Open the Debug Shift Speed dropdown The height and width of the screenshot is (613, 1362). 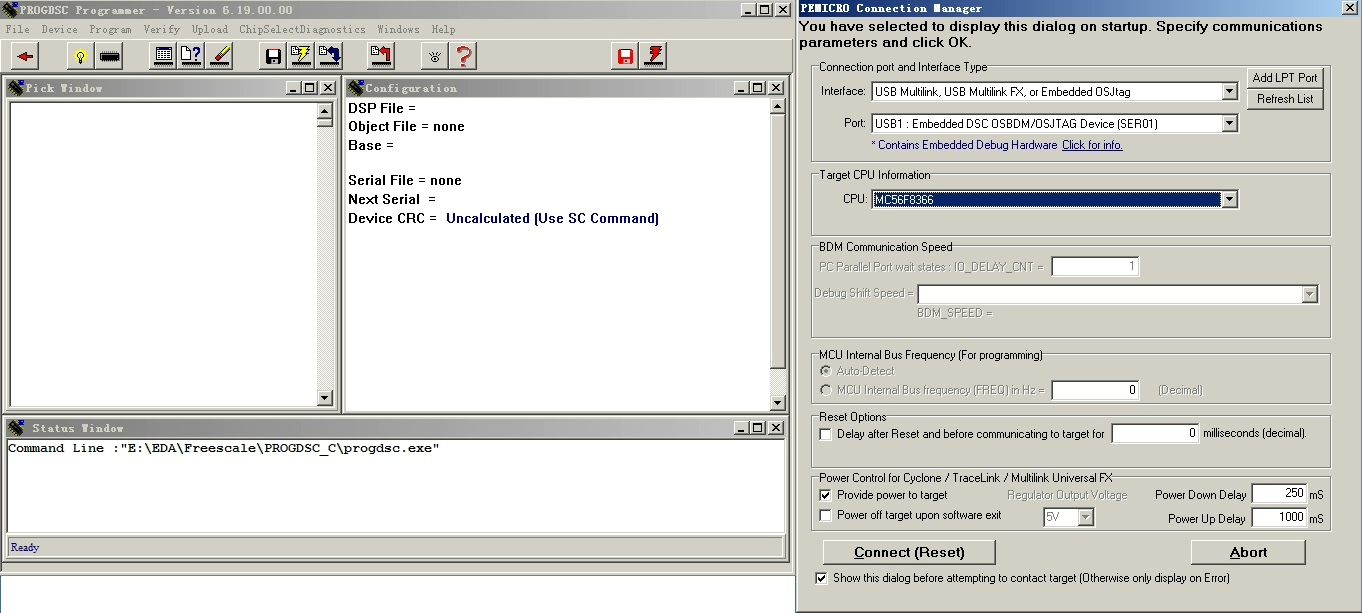click(1310, 294)
